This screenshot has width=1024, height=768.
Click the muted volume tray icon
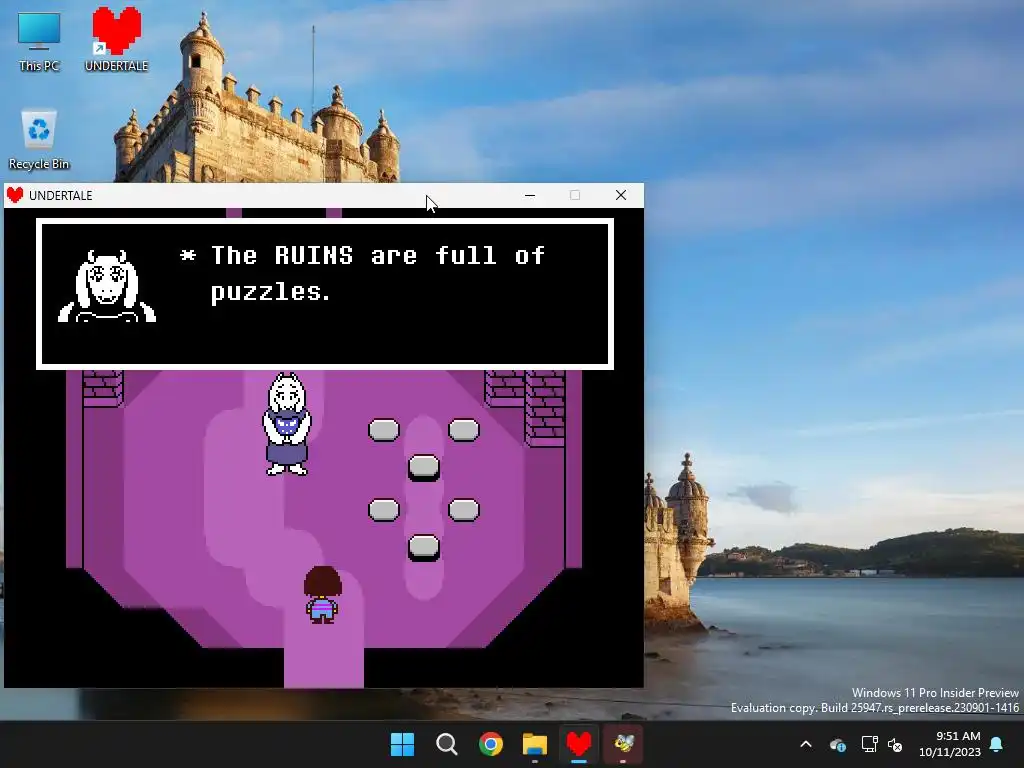point(895,744)
